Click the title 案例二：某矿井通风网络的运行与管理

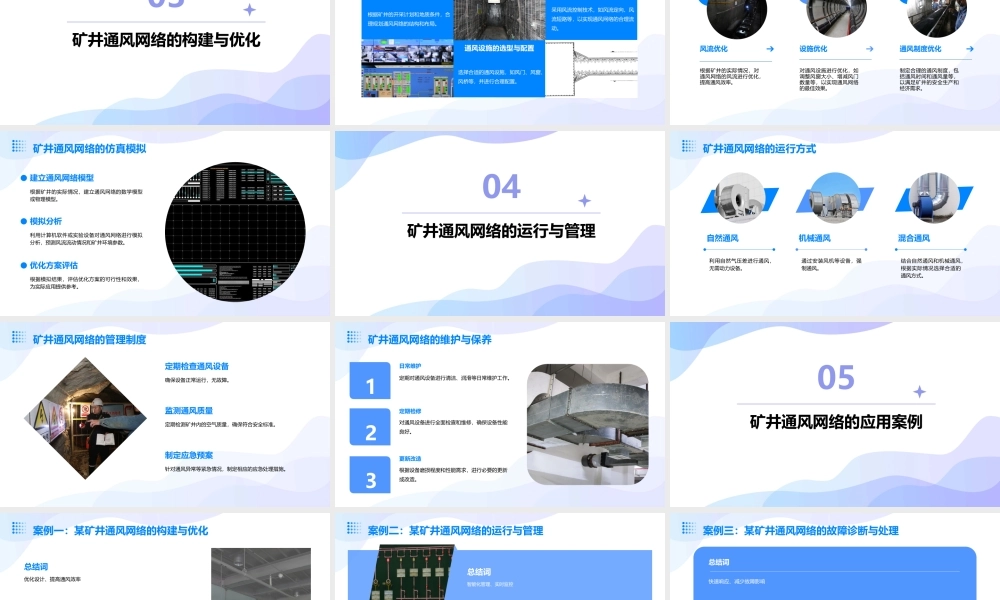click(455, 530)
